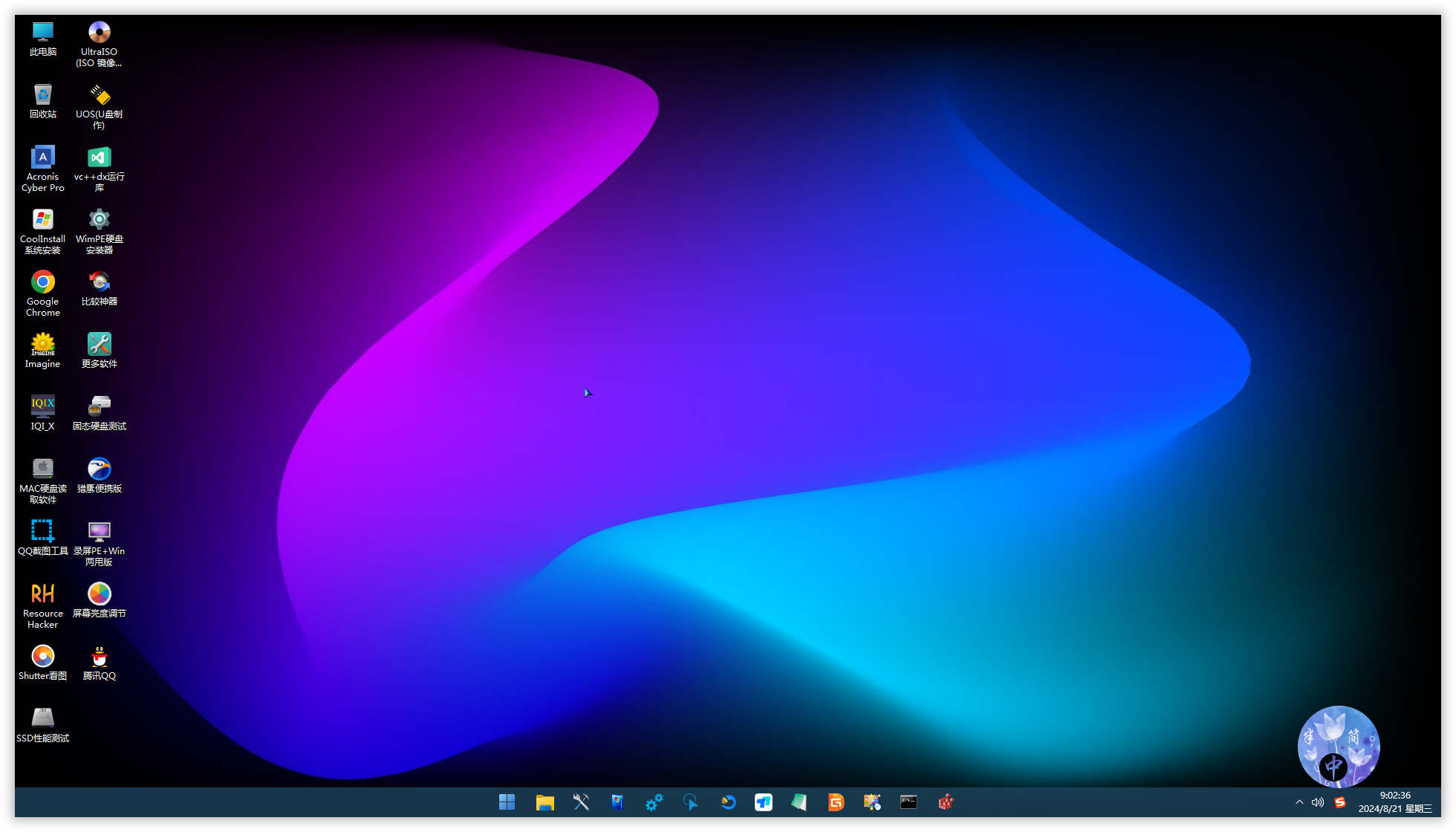Select the QQ截图工具 desktop icon
The height and width of the screenshot is (832, 1456).
click(43, 538)
